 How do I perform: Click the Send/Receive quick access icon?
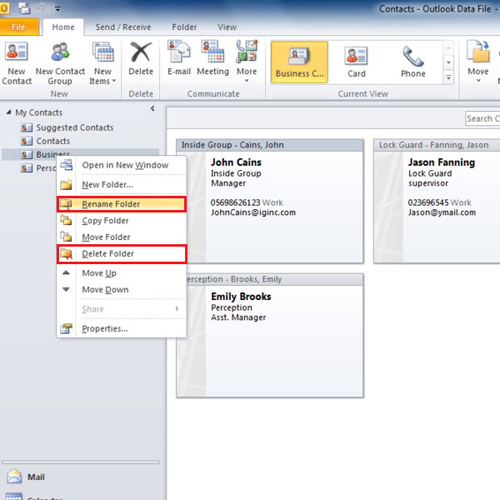(x=25, y=9)
